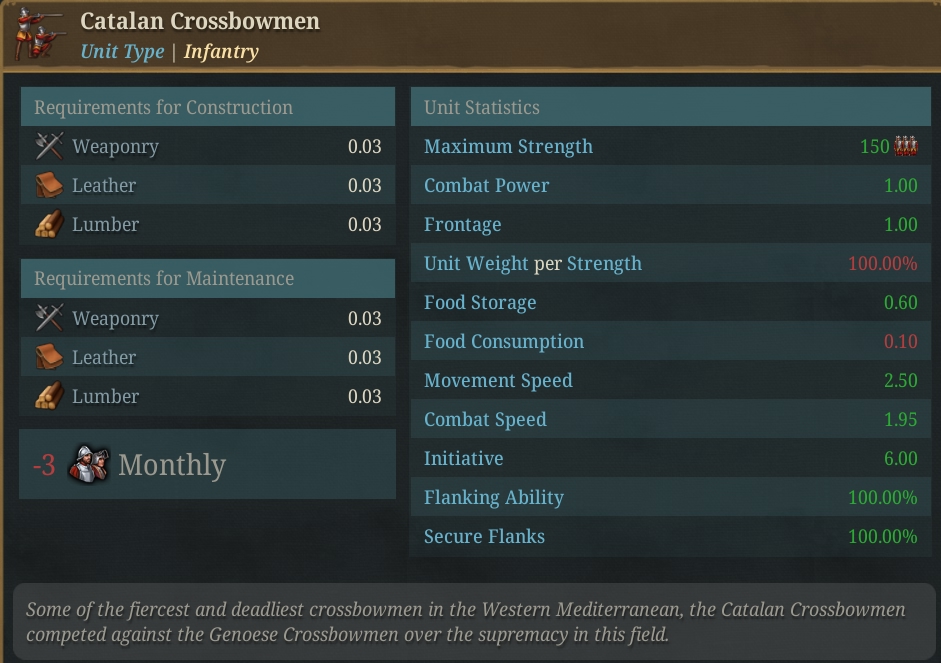Click the Catalan Crossbowmen unit portrait icon
The height and width of the screenshot is (663, 941).
38,34
